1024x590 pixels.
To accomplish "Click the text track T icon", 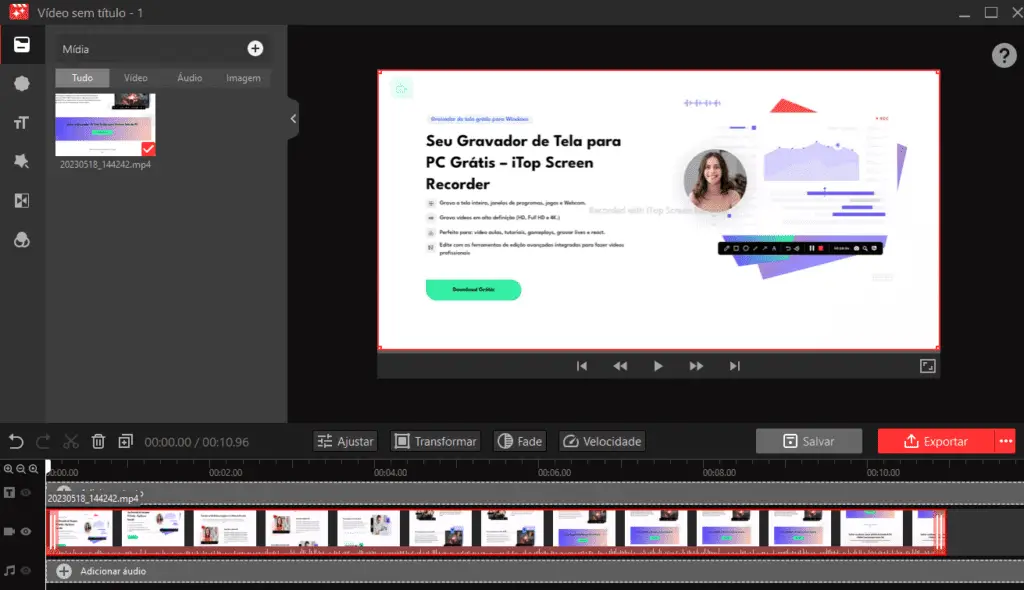I will pos(9,493).
